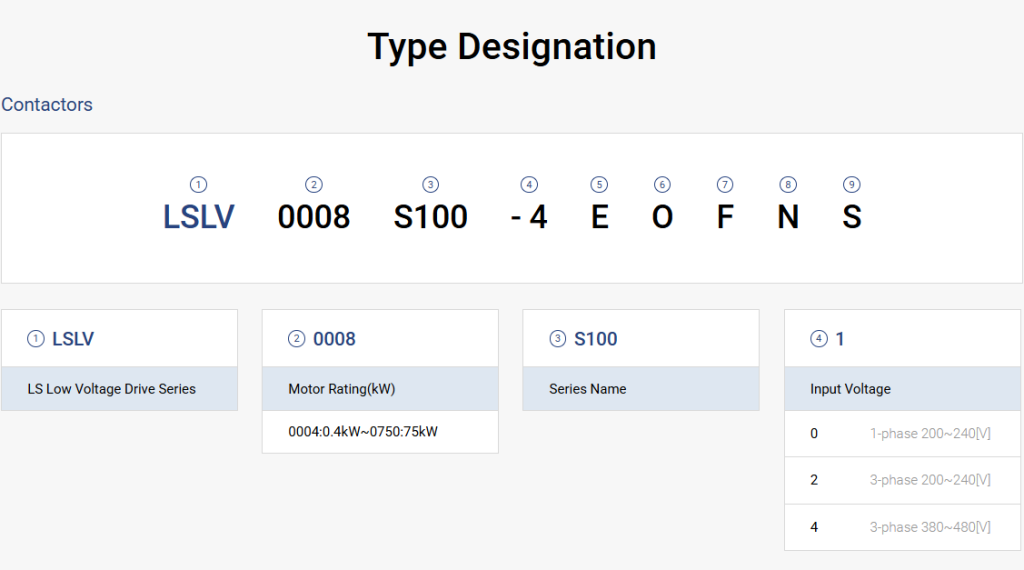Select letter O segment in the type code
This screenshot has height=570, width=1024.
coord(662,217)
